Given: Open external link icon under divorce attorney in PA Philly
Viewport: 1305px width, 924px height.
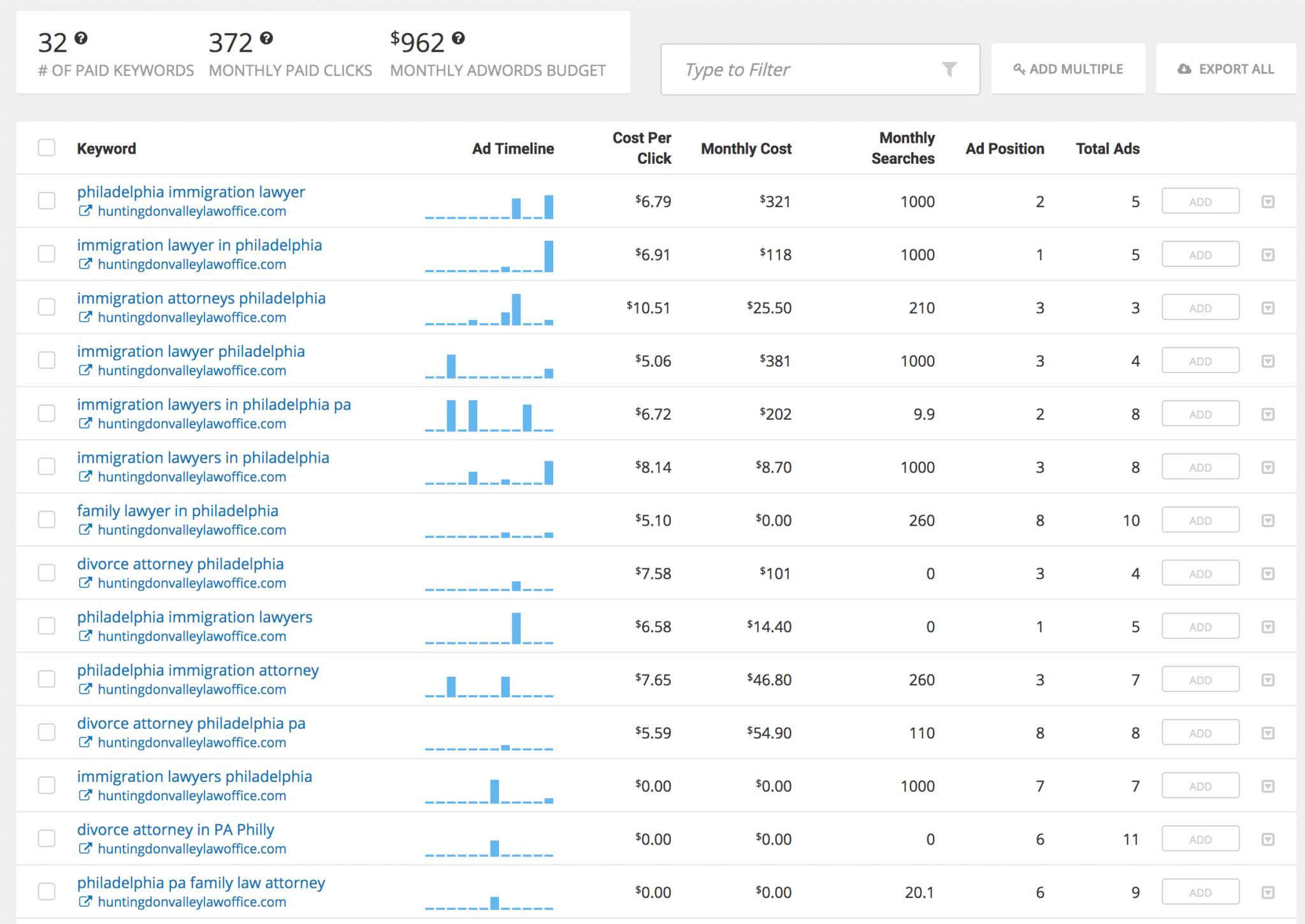Looking at the screenshot, I should coord(85,848).
